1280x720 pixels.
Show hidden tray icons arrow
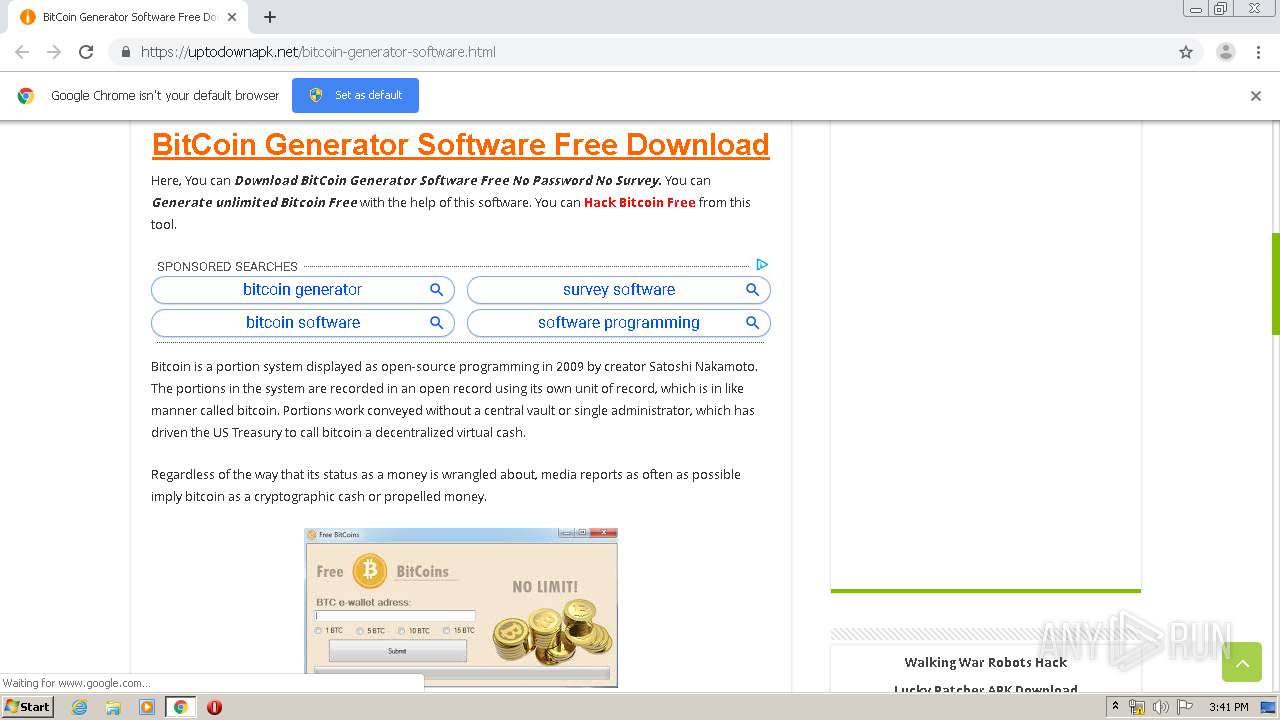point(1115,707)
